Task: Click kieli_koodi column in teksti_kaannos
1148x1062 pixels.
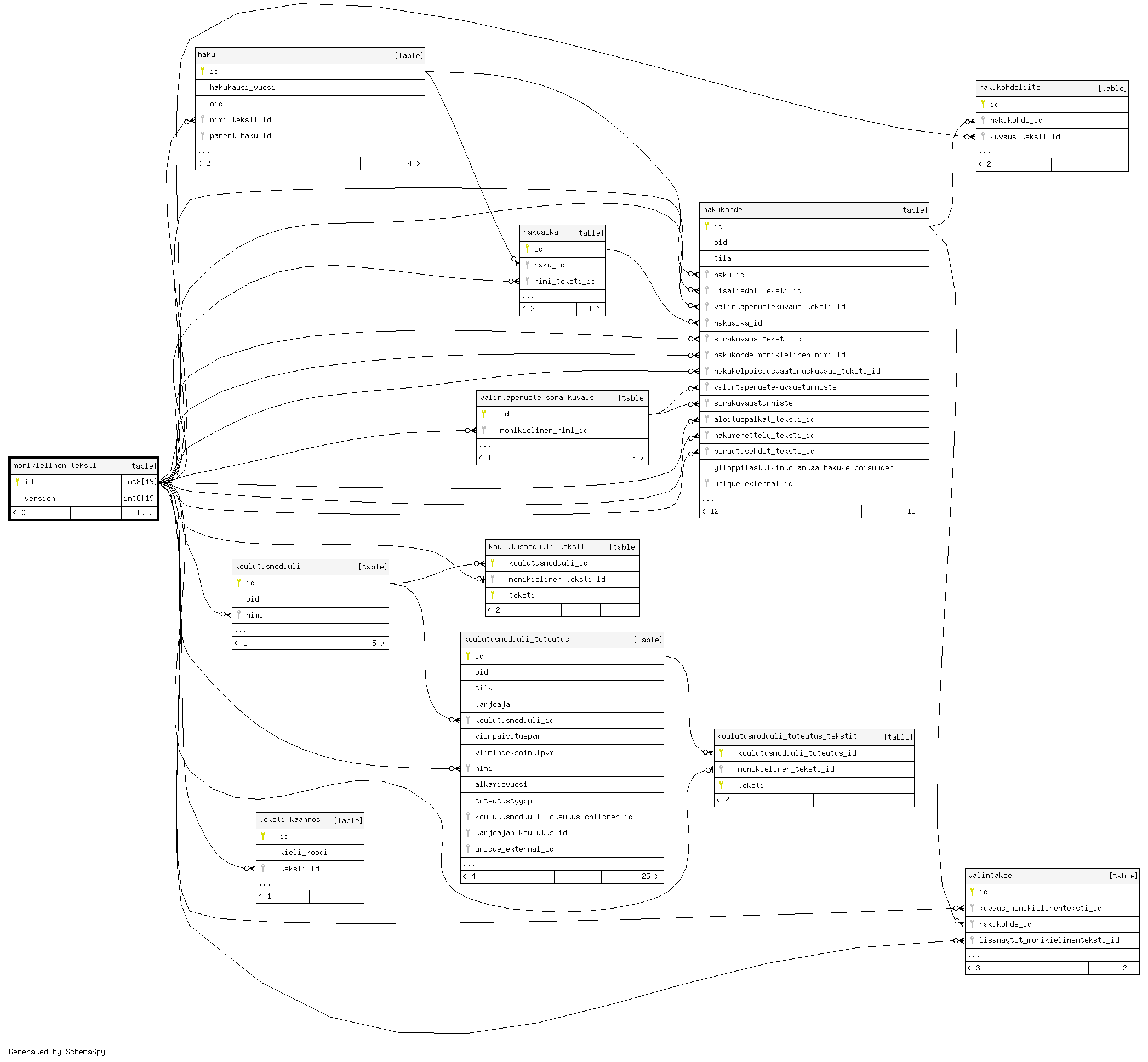Action: [x=310, y=853]
